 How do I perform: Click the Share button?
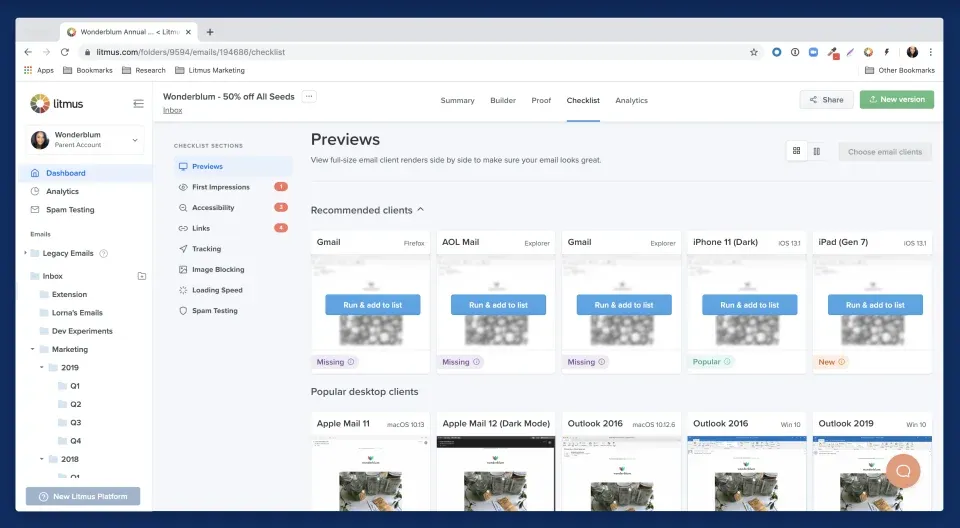pyautogui.click(x=827, y=100)
